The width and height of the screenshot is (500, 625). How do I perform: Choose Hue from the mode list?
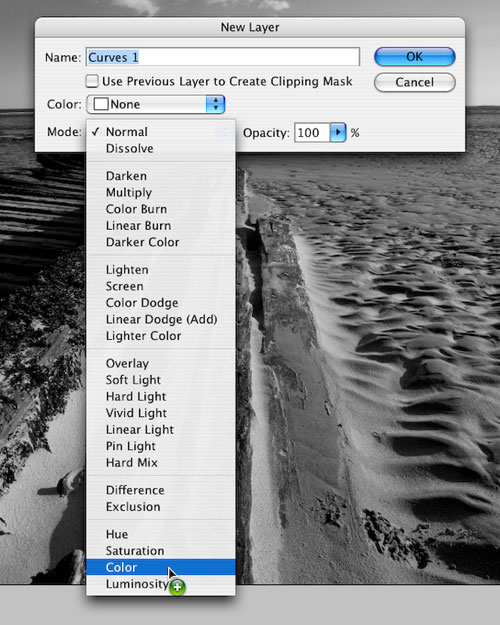pos(161,534)
